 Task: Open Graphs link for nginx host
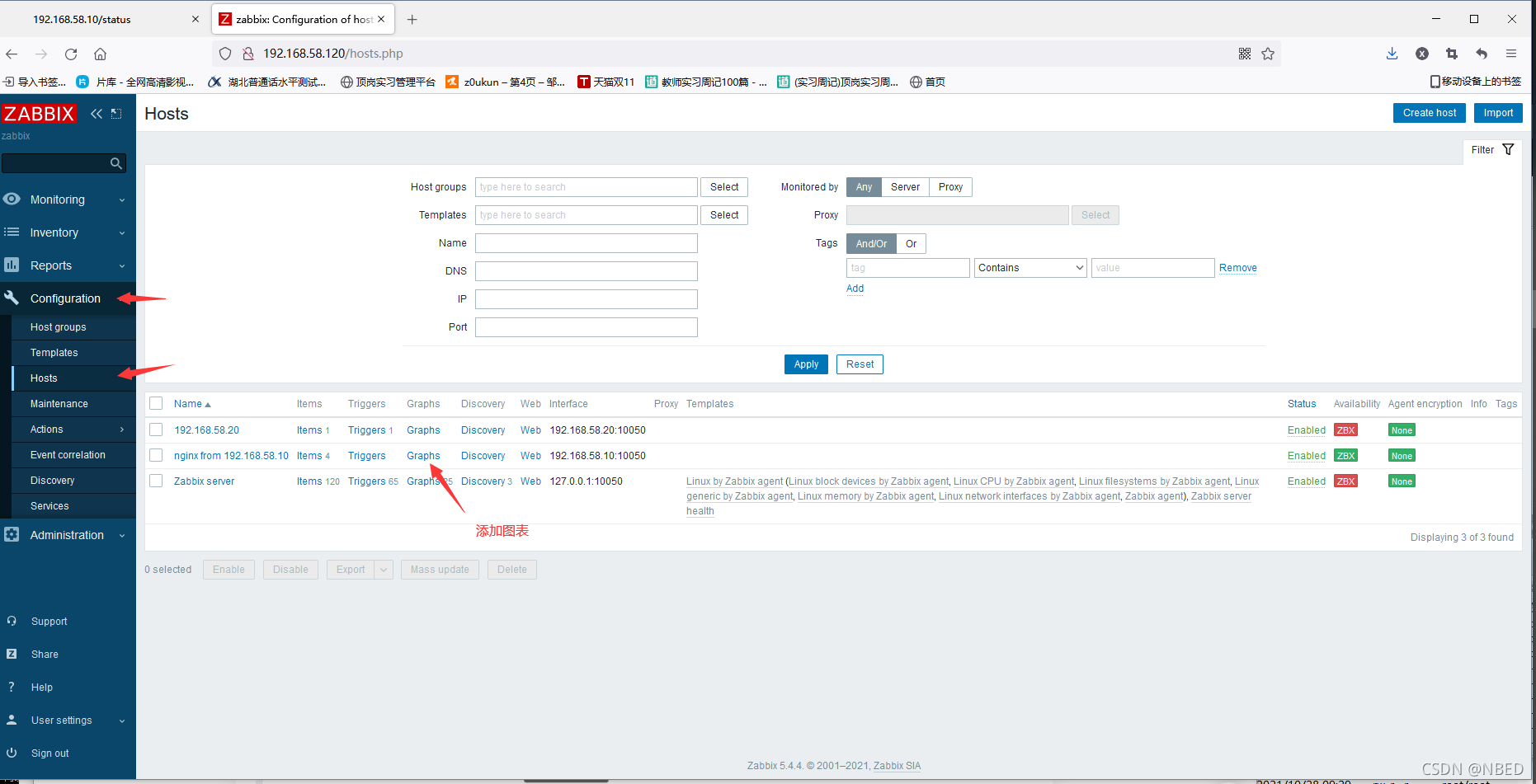tap(423, 456)
